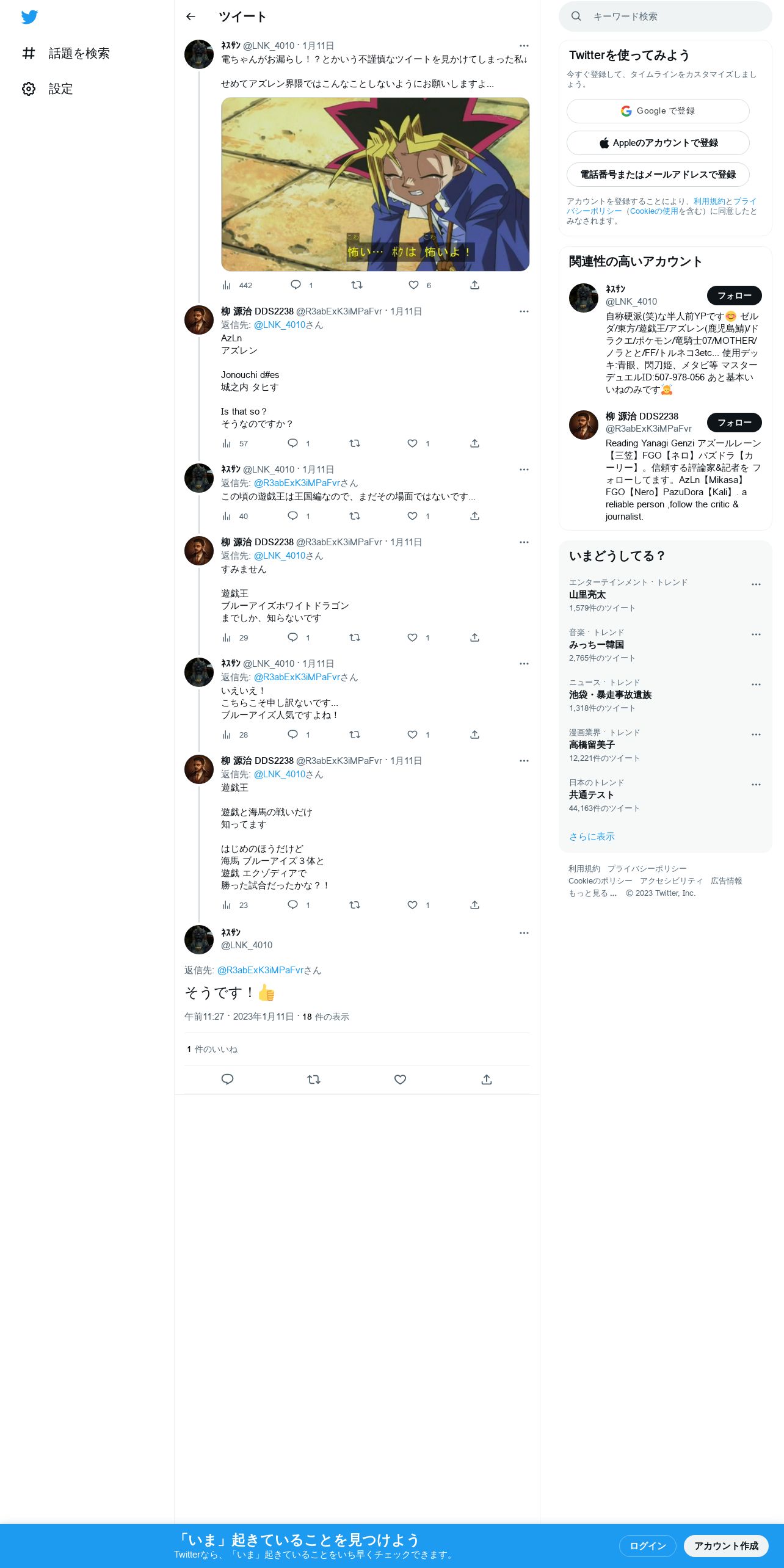Click the Twitter bird logo

point(29,17)
